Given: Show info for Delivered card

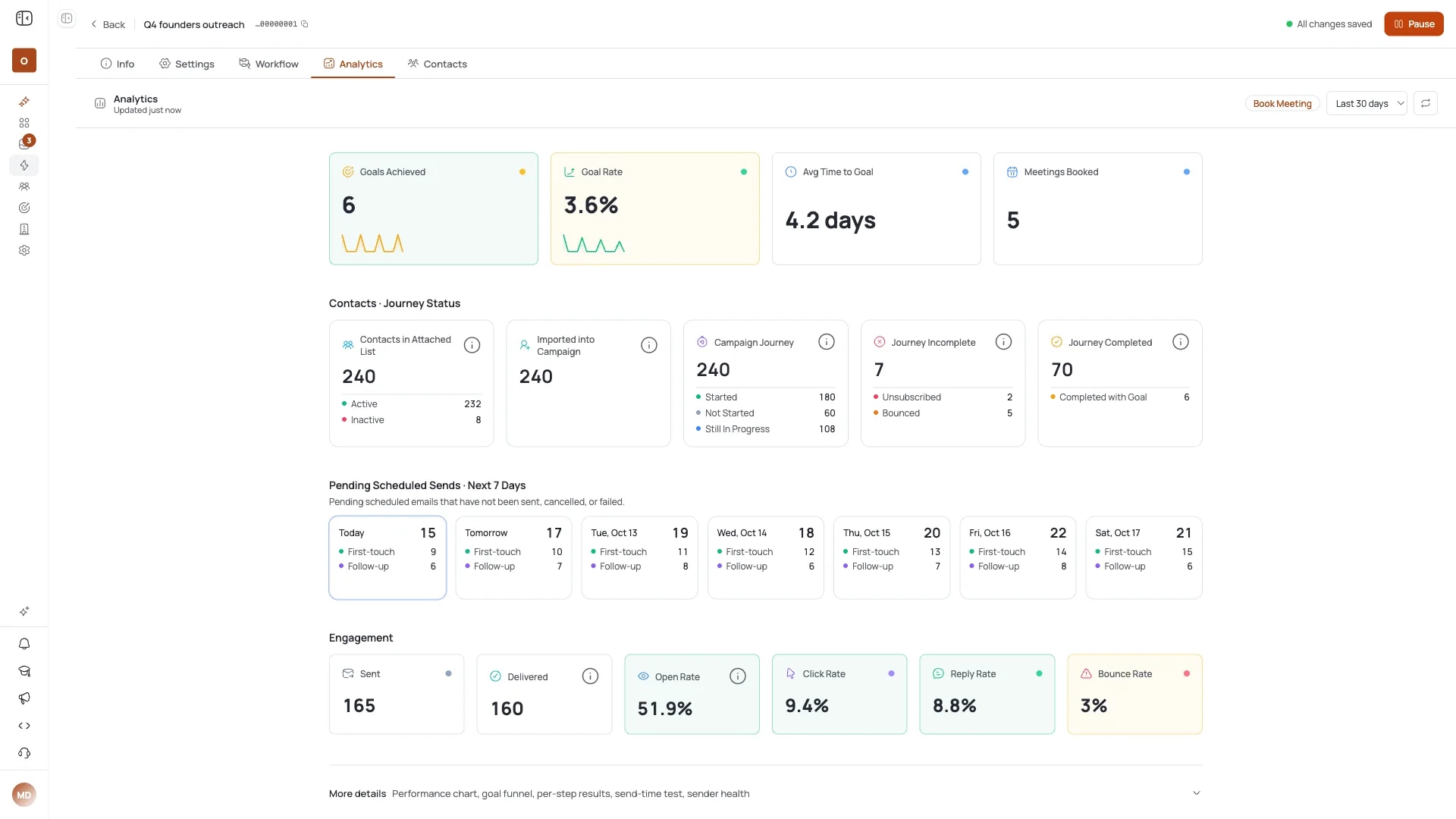Looking at the screenshot, I should [590, 676].
